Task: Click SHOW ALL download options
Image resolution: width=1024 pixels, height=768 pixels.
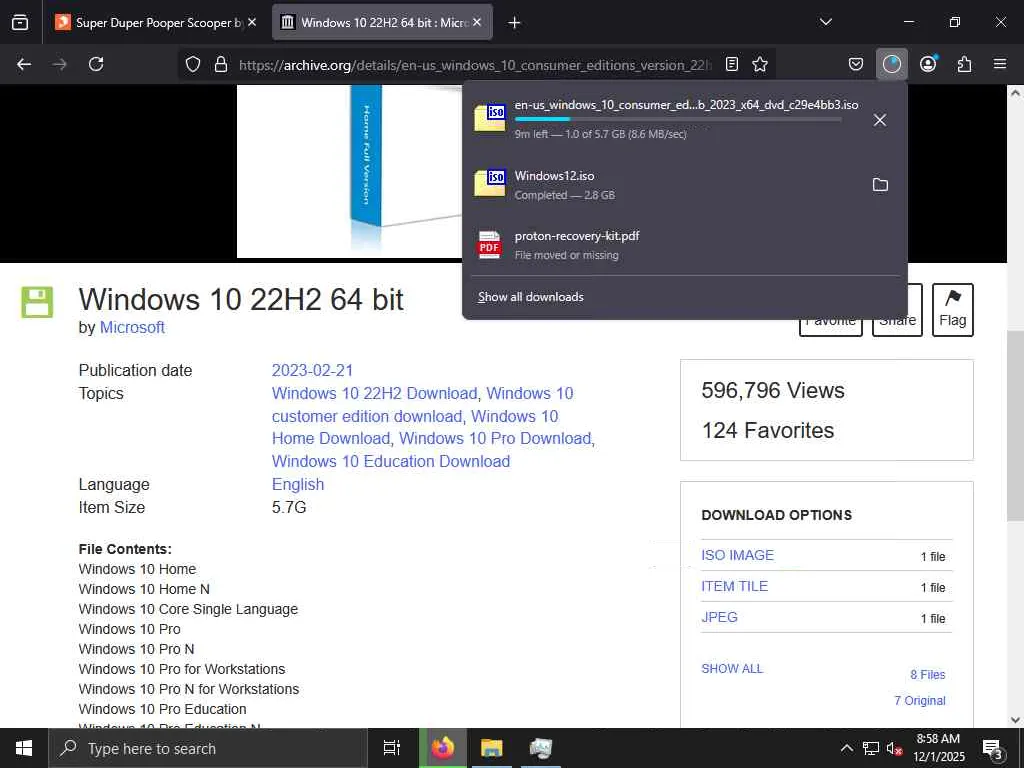Action: pyautogui.click(x=731, y=669)
